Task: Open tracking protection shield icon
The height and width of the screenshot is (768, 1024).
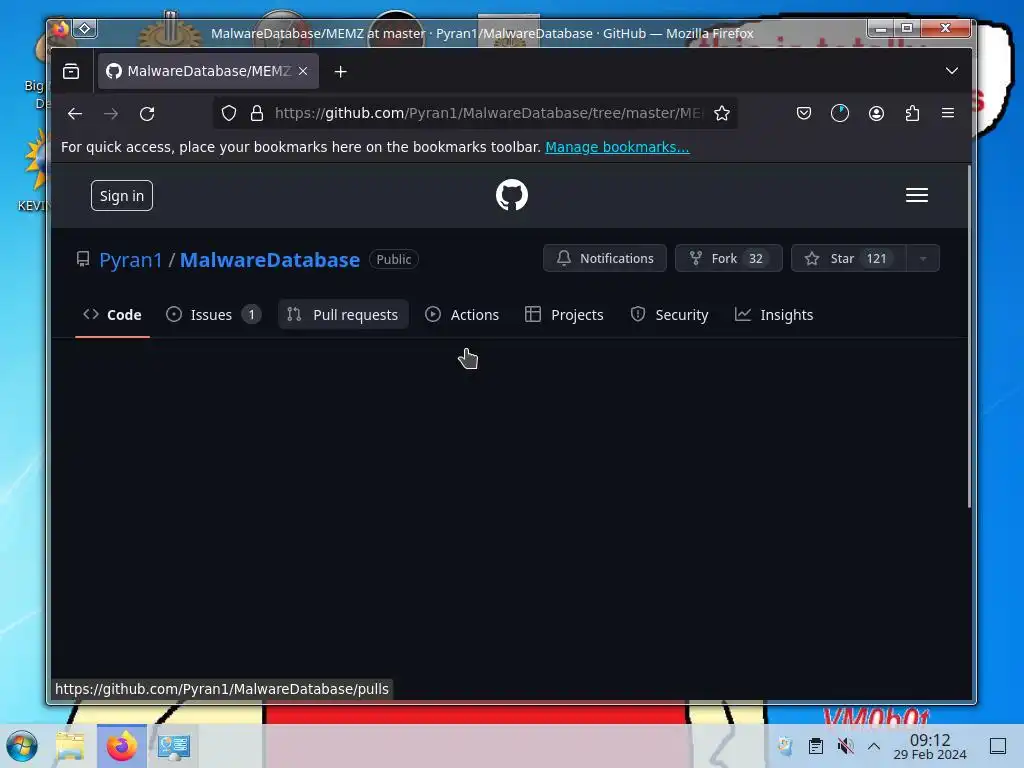Action: click(x=229, y=113)
